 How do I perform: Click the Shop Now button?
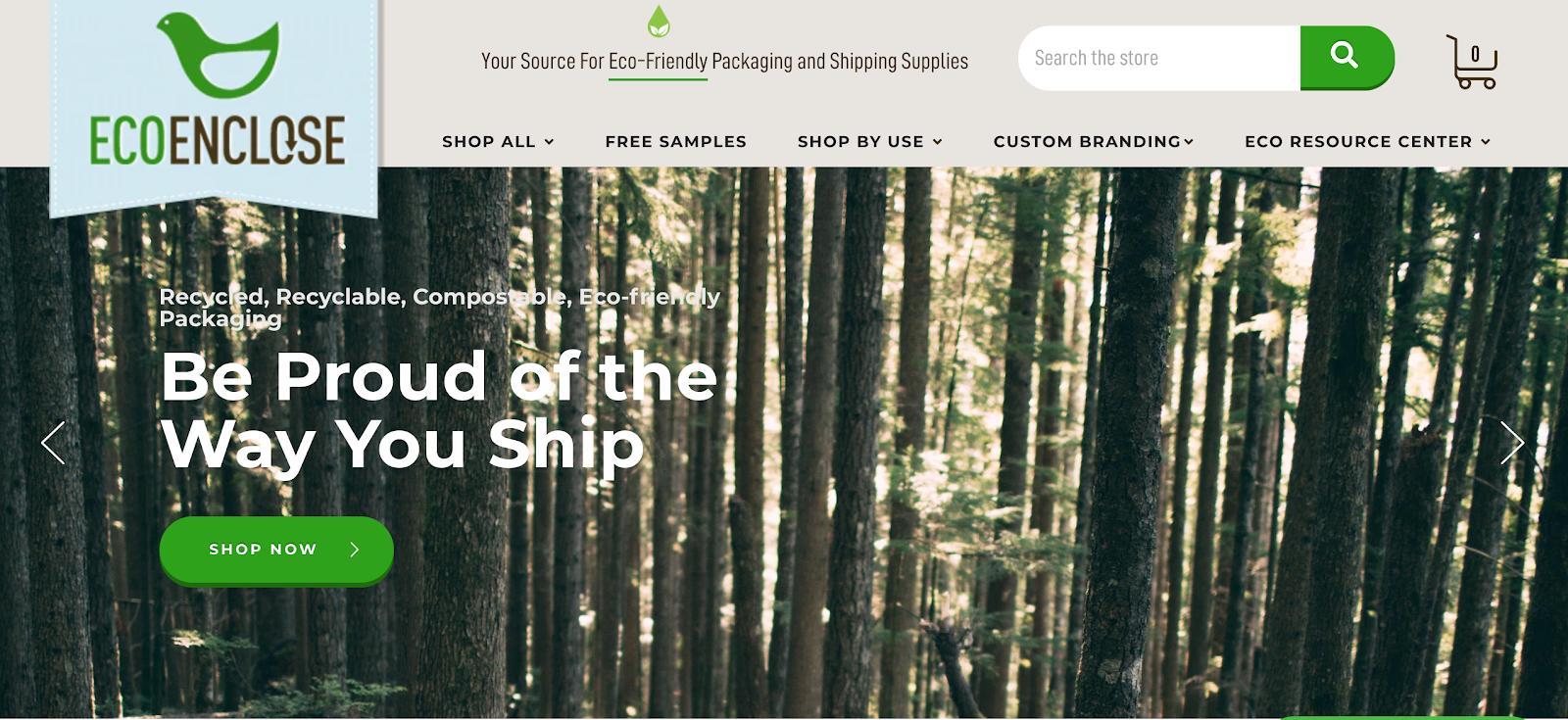(276, 550)
